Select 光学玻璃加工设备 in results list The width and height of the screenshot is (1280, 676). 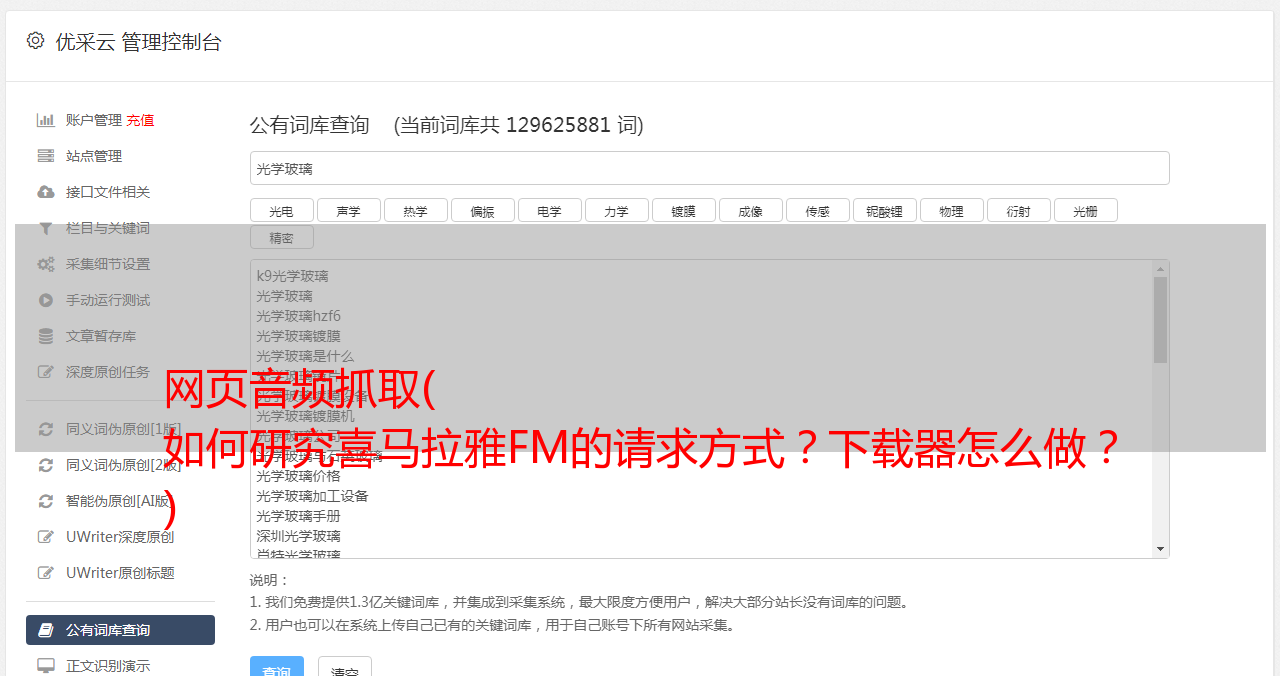(x=312, y=496)
